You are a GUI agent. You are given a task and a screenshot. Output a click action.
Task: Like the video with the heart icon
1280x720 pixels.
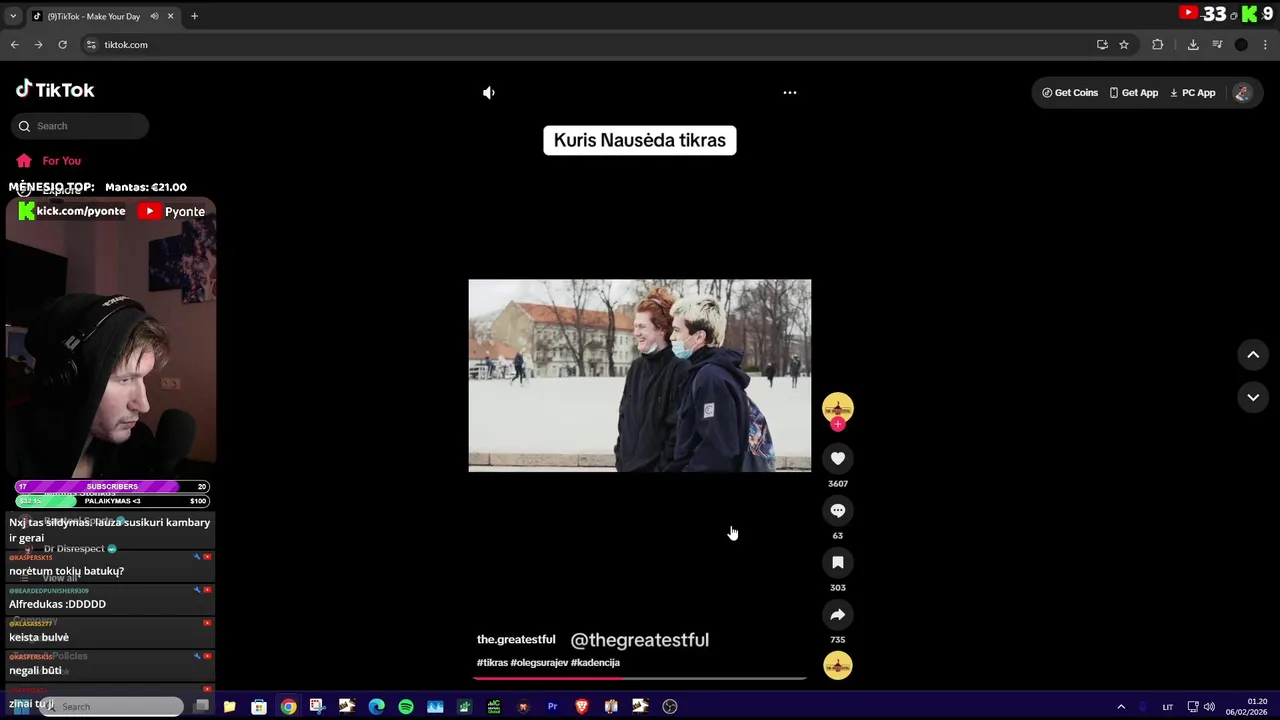[x=838, y=458]
